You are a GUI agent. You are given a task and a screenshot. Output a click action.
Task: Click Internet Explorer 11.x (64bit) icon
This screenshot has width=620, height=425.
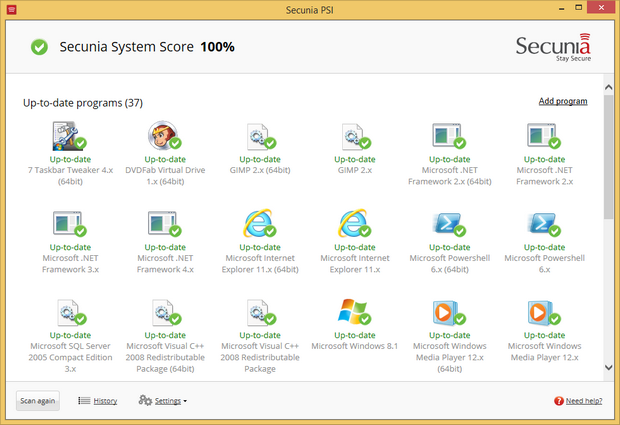pyautogui.click(x=259, y=223)
